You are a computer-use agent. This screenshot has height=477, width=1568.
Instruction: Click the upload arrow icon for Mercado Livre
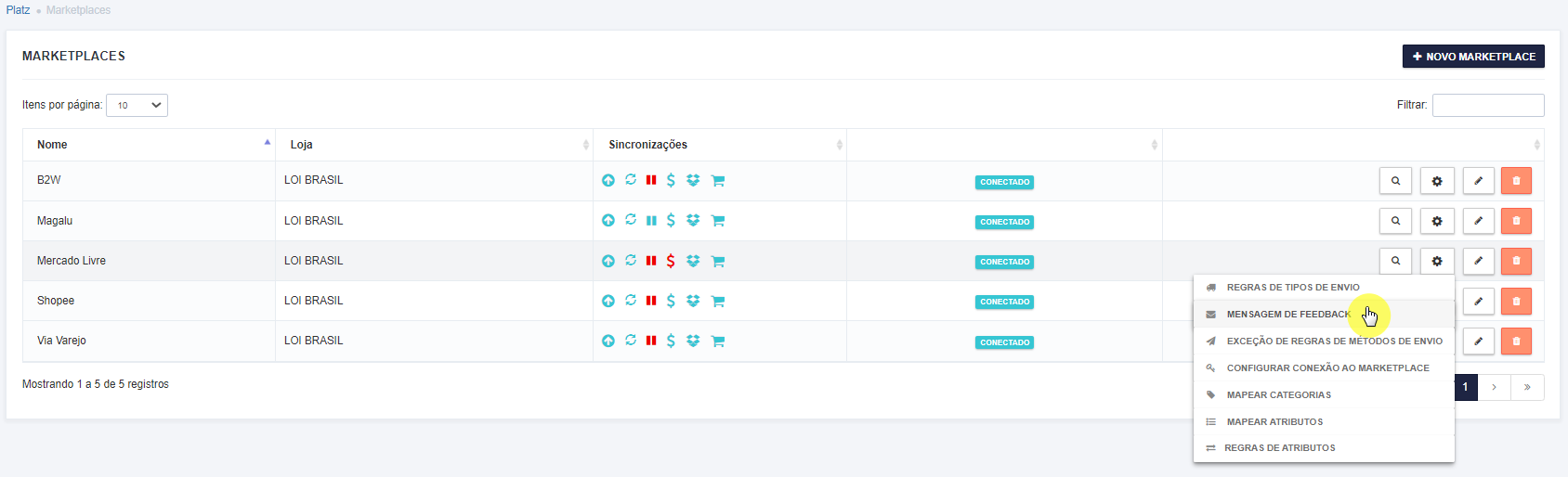pos(608,261)
